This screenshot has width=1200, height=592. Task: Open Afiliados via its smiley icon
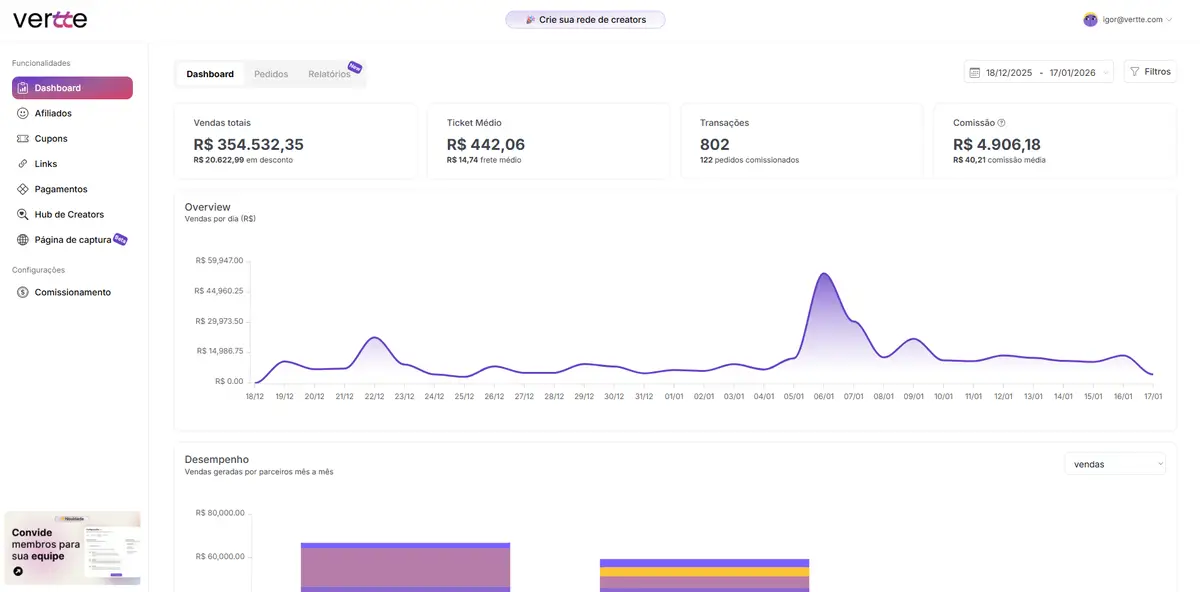[x=22, y=113]
